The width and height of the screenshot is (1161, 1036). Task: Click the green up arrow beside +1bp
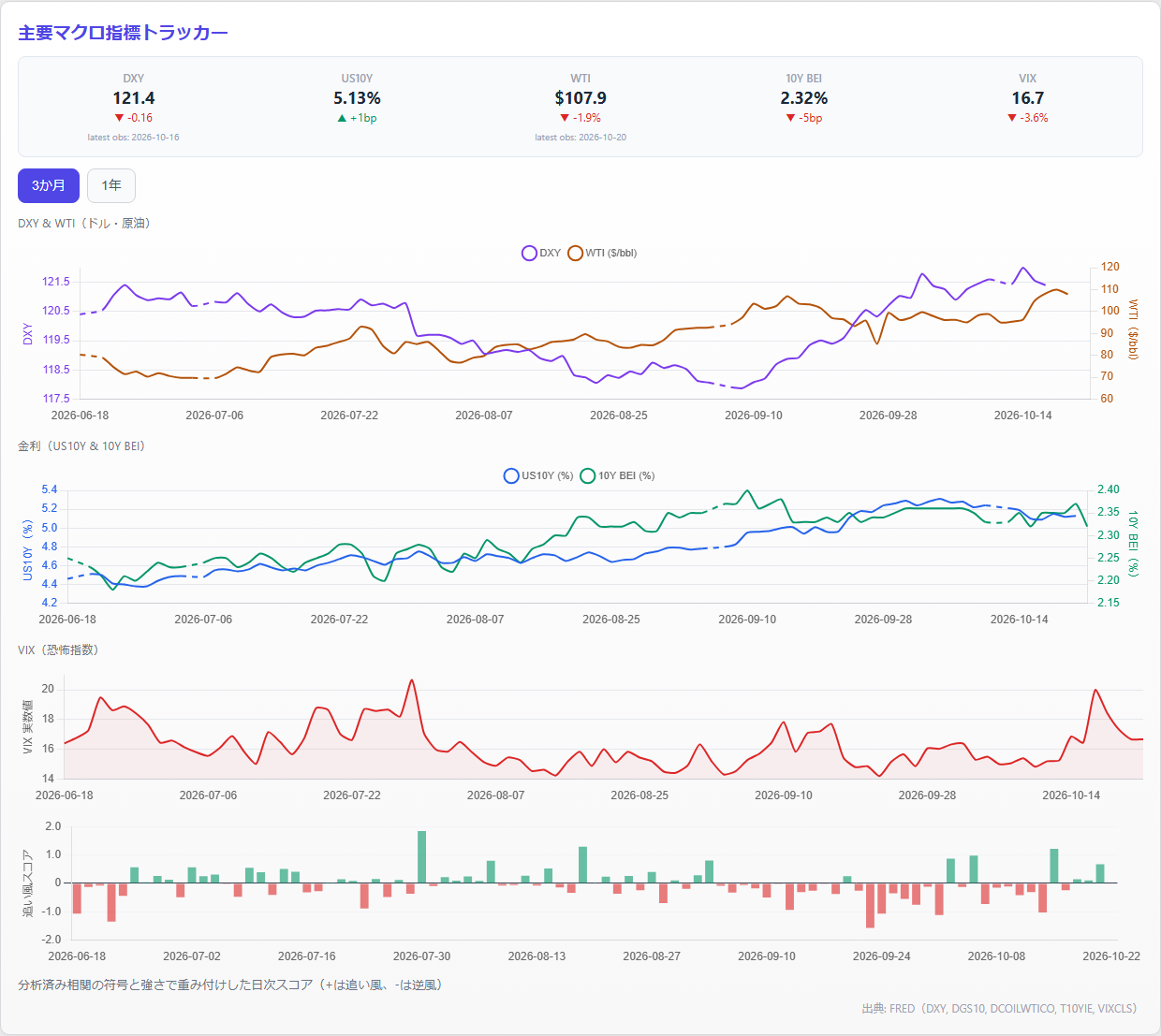342,118
